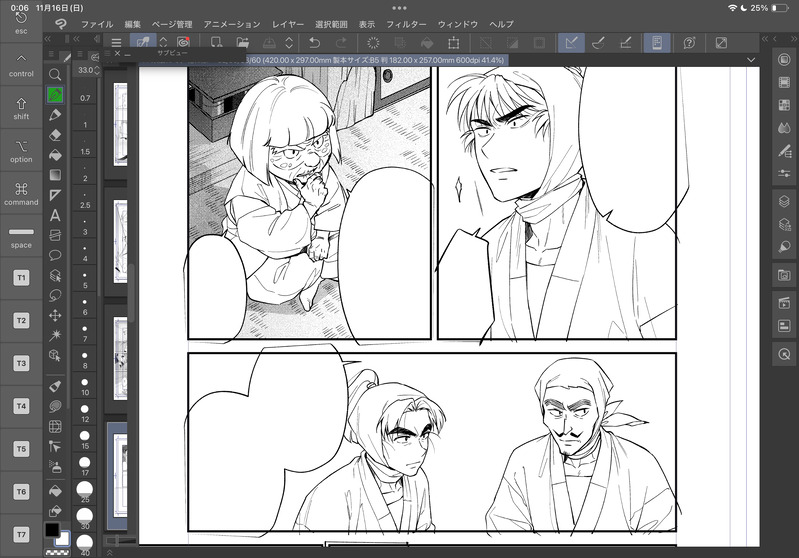799x558 pixels.
Task: Select the Pencil tool
Action: 55,115
